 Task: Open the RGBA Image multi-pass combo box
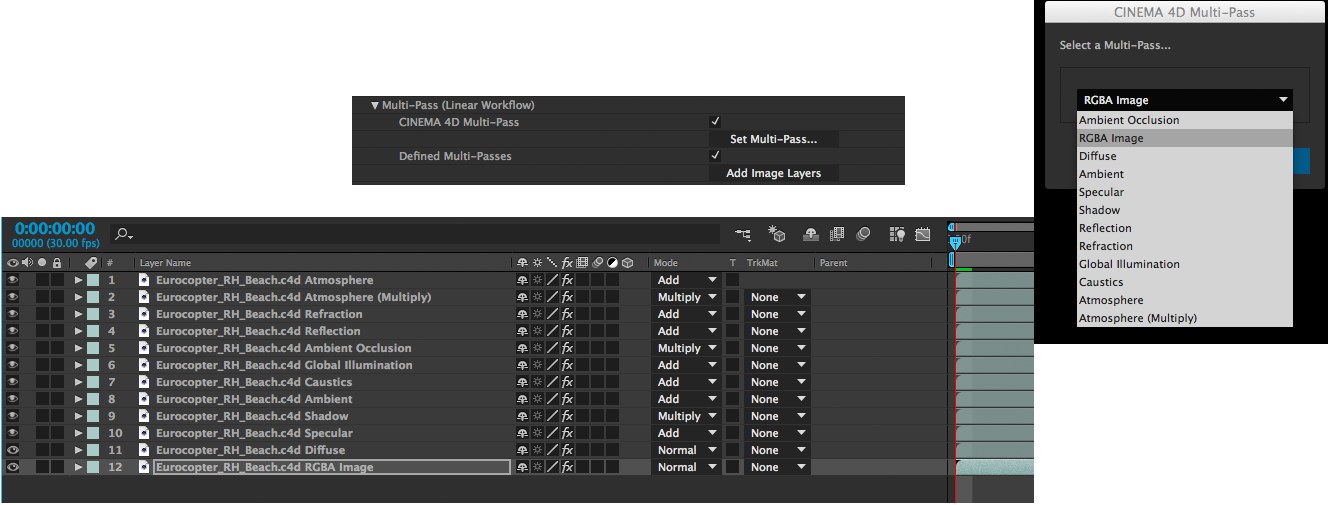1184,100
